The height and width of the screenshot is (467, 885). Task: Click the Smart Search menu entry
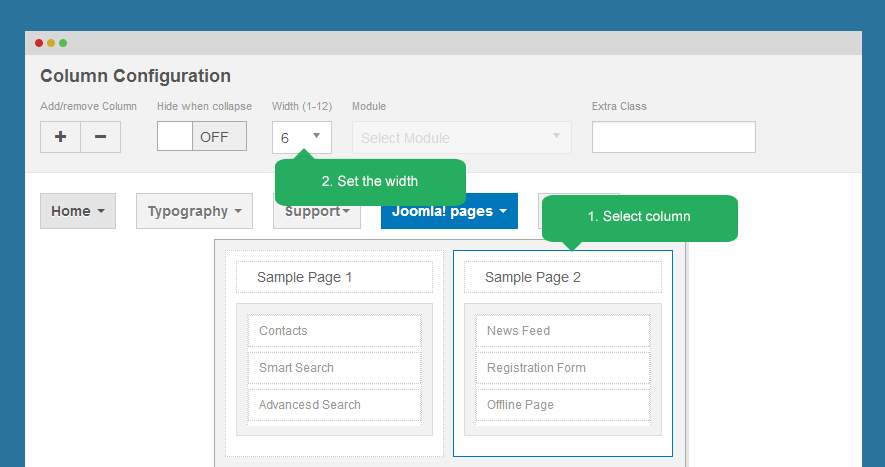pos(334,368)
